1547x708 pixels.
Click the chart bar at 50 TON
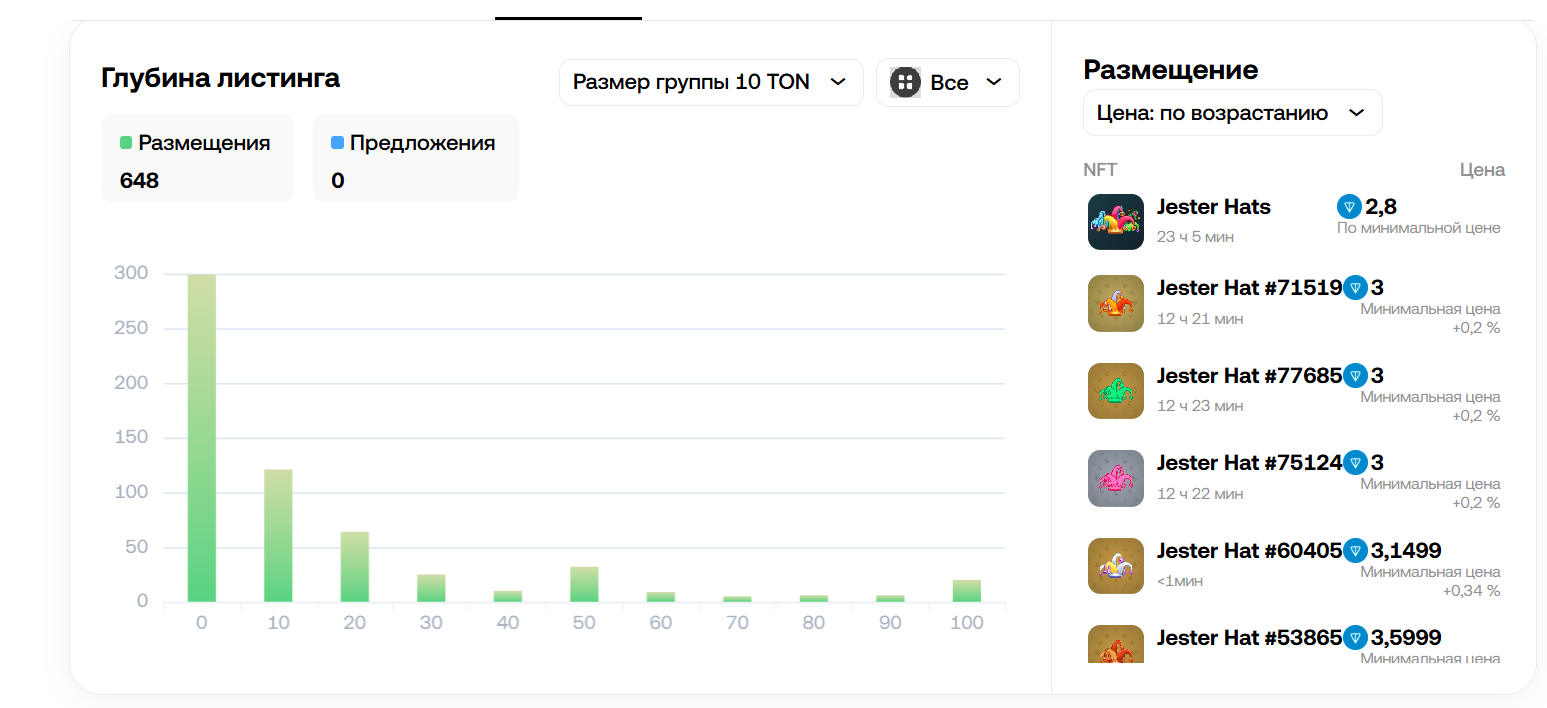point(584,585)
